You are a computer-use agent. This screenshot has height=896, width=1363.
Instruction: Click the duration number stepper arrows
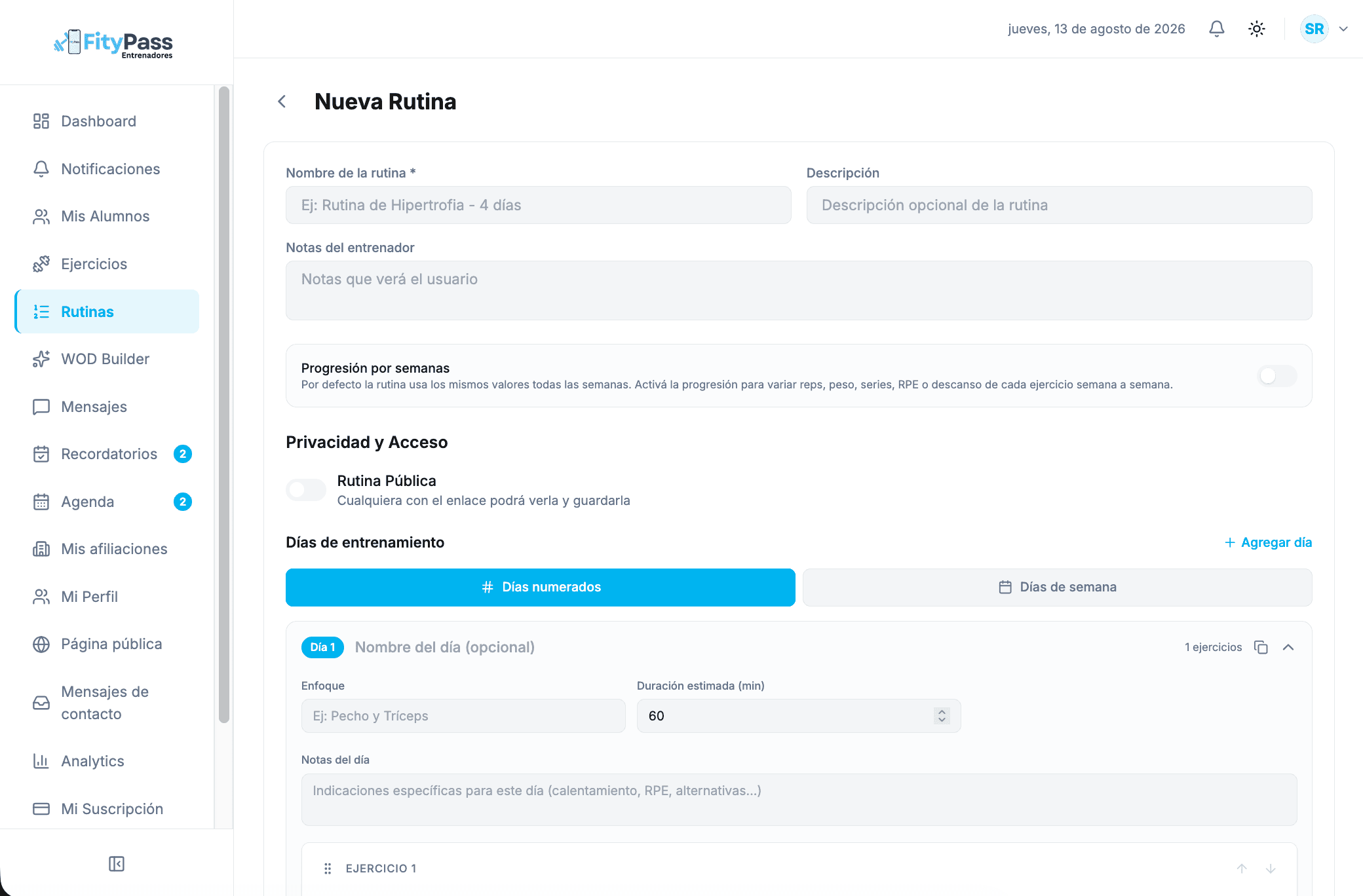pyautogui.click(x=942, y=716)
